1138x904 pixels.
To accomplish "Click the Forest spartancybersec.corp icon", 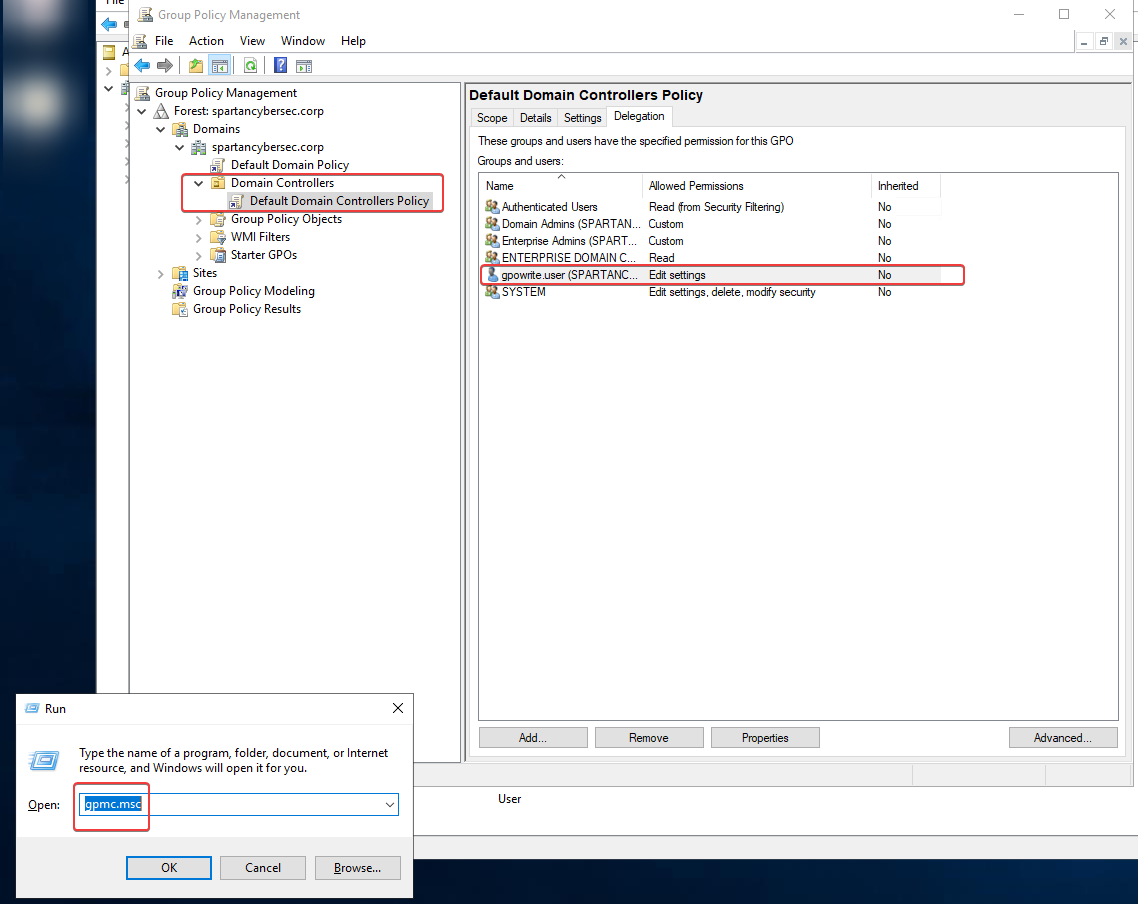I will click(161, 111).
